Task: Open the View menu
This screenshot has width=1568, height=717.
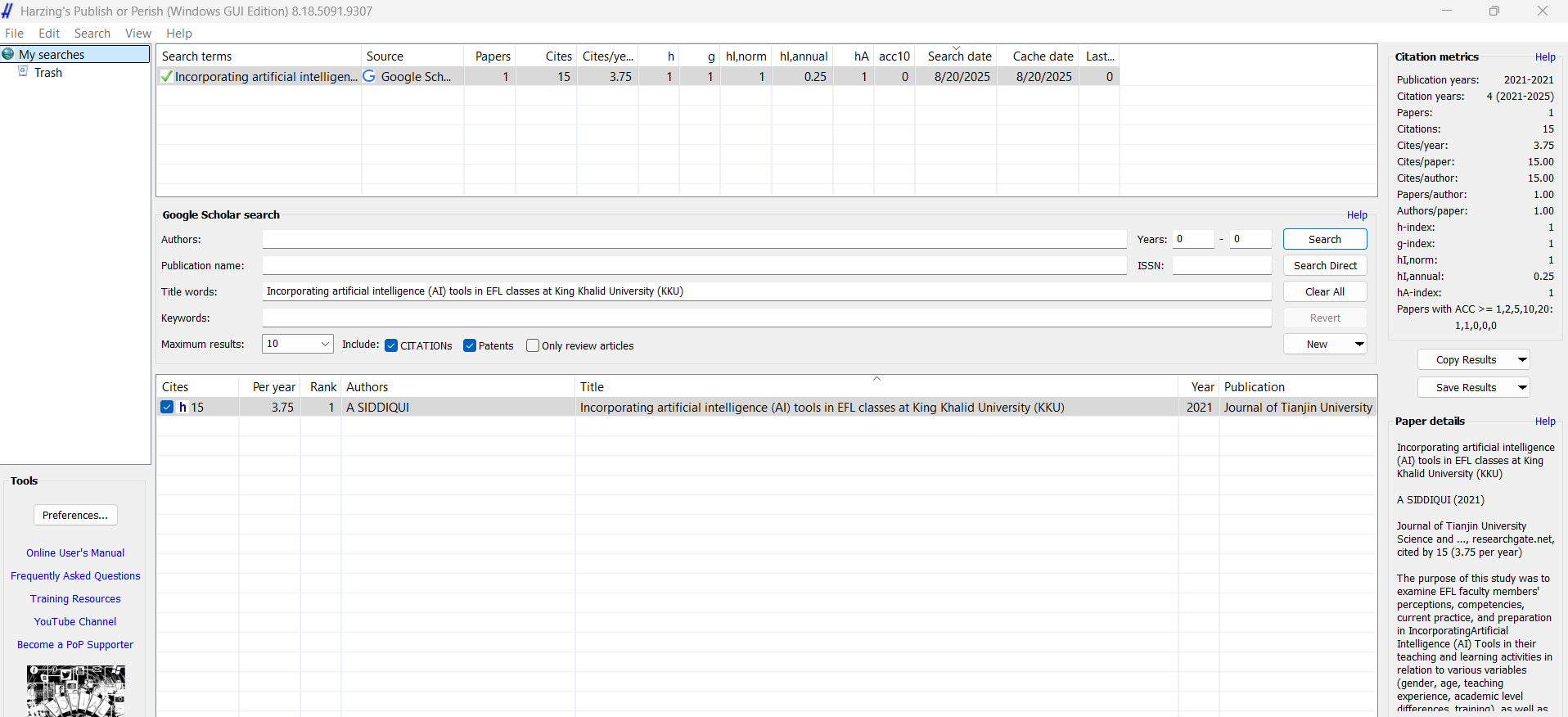Action: pos(137,34)
